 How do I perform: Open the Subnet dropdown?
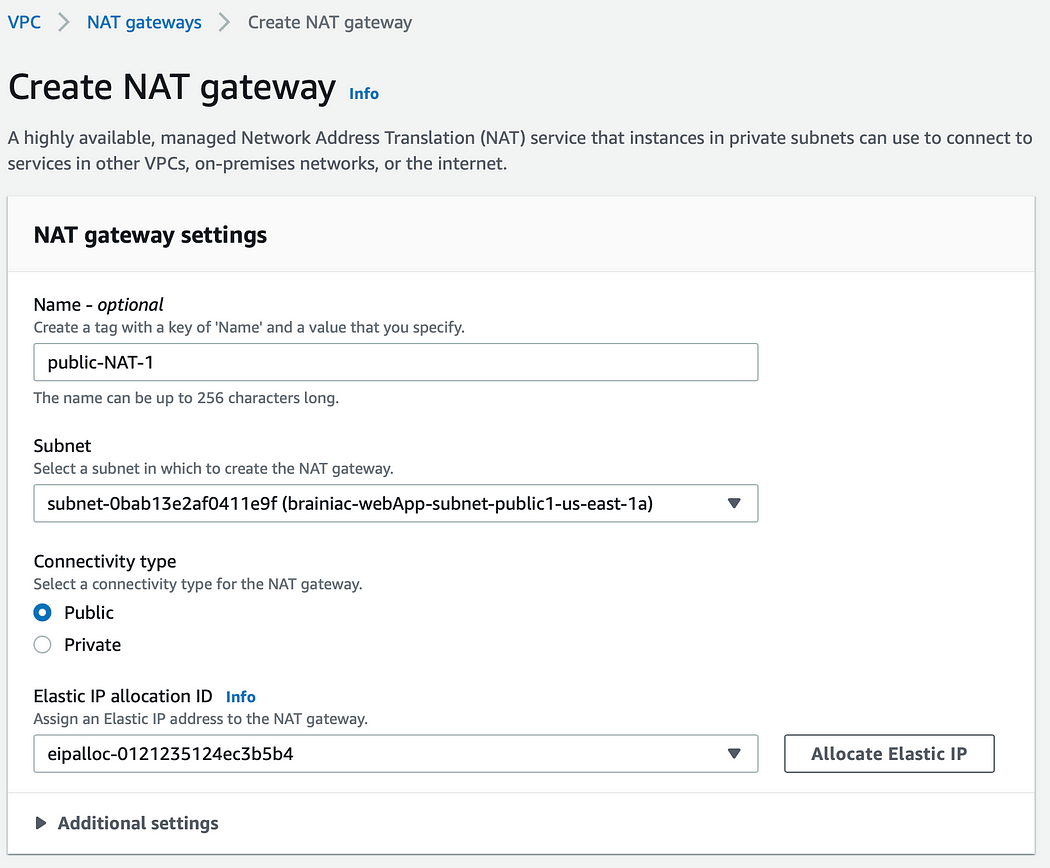click(396, 503)
